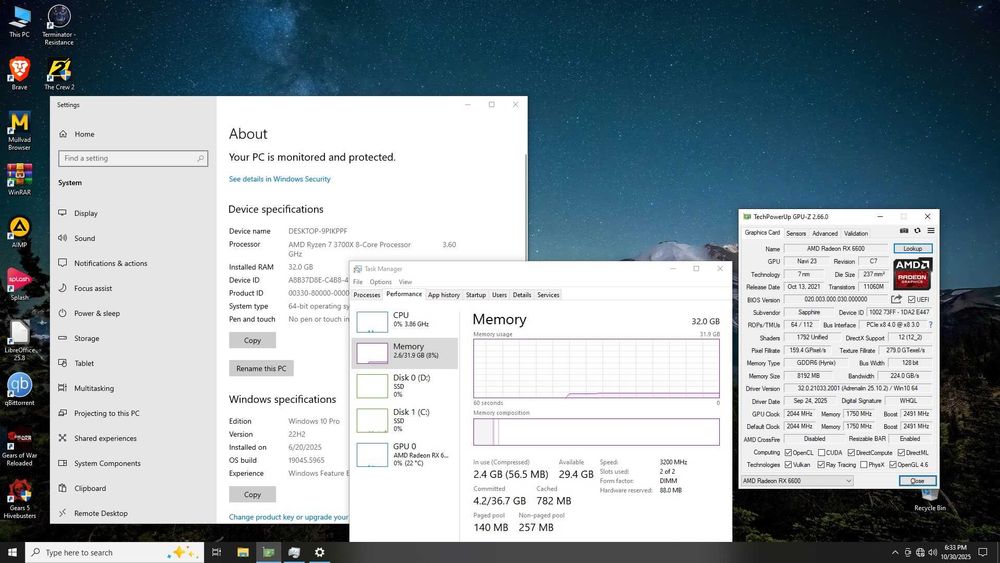Click BIOS export share icon in GPU-Z

896,299
